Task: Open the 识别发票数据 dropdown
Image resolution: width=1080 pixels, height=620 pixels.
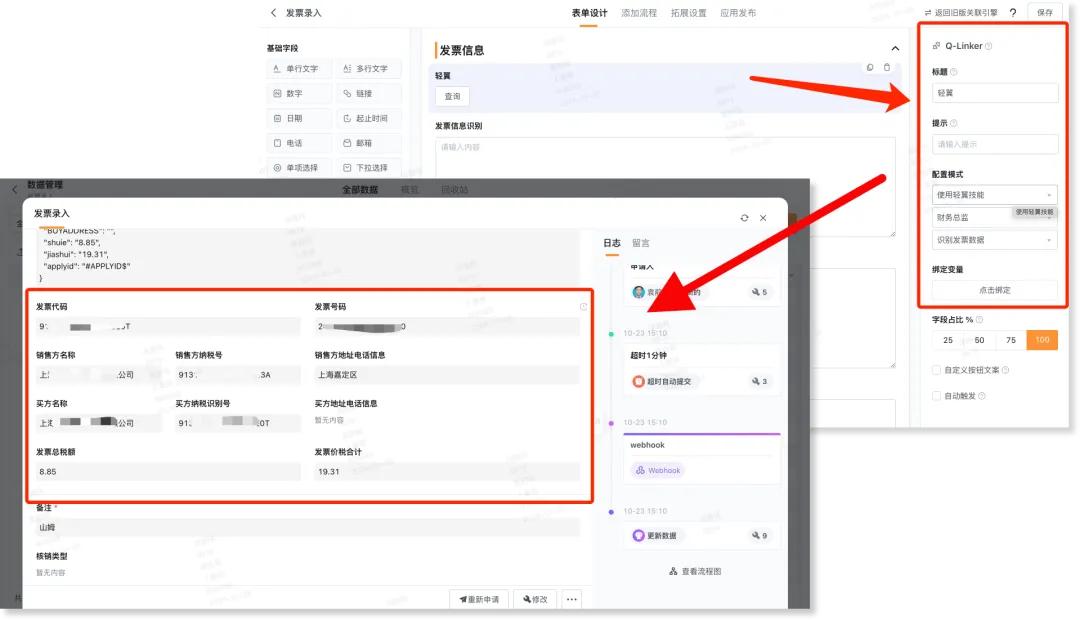Action: [x=995, y=240]
